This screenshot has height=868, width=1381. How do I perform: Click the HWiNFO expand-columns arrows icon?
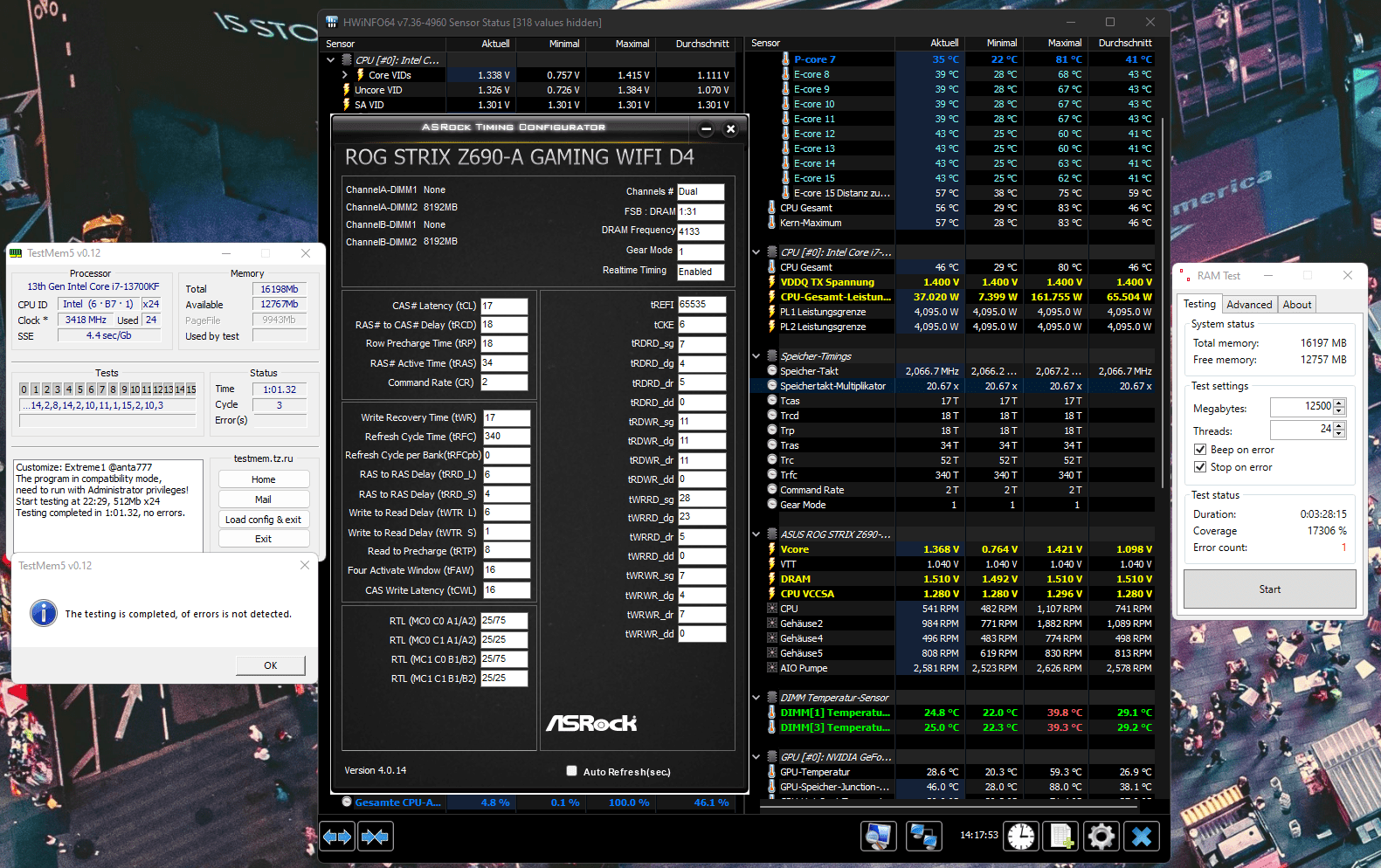(x=337, y=837)
